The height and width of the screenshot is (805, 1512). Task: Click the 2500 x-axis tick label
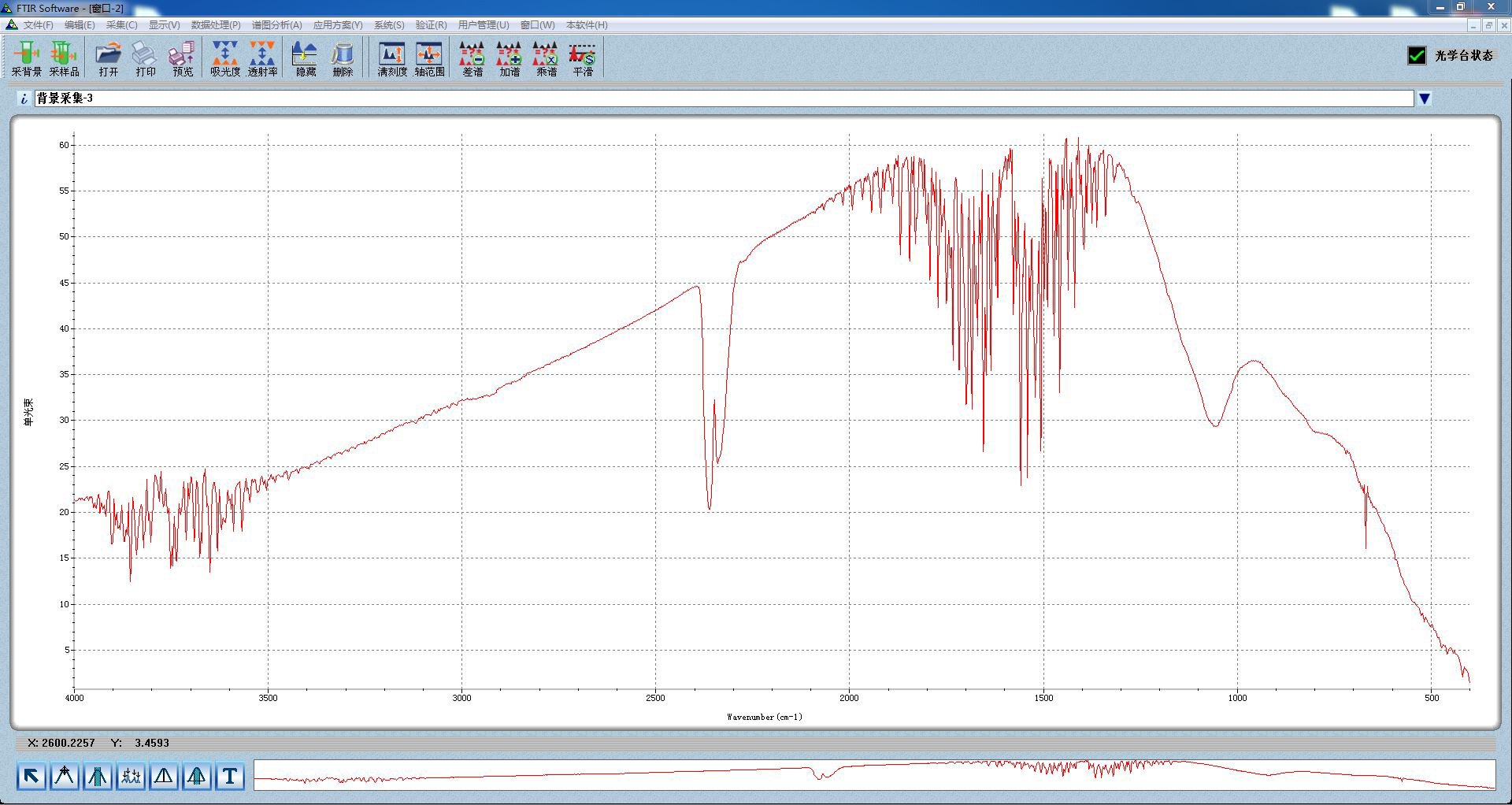pos(655,698)
